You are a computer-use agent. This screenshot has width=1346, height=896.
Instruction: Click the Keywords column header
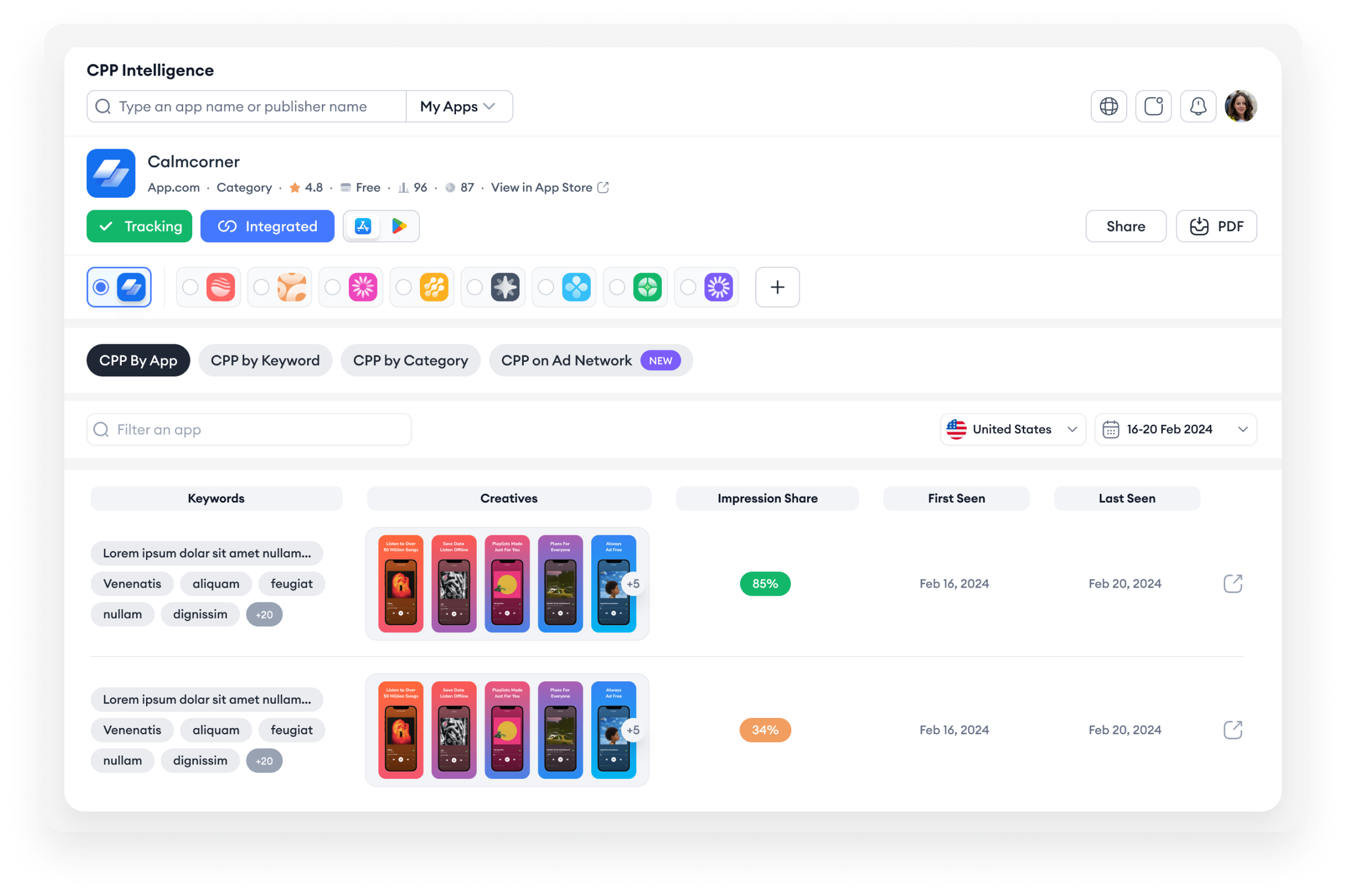pos(216,498)
